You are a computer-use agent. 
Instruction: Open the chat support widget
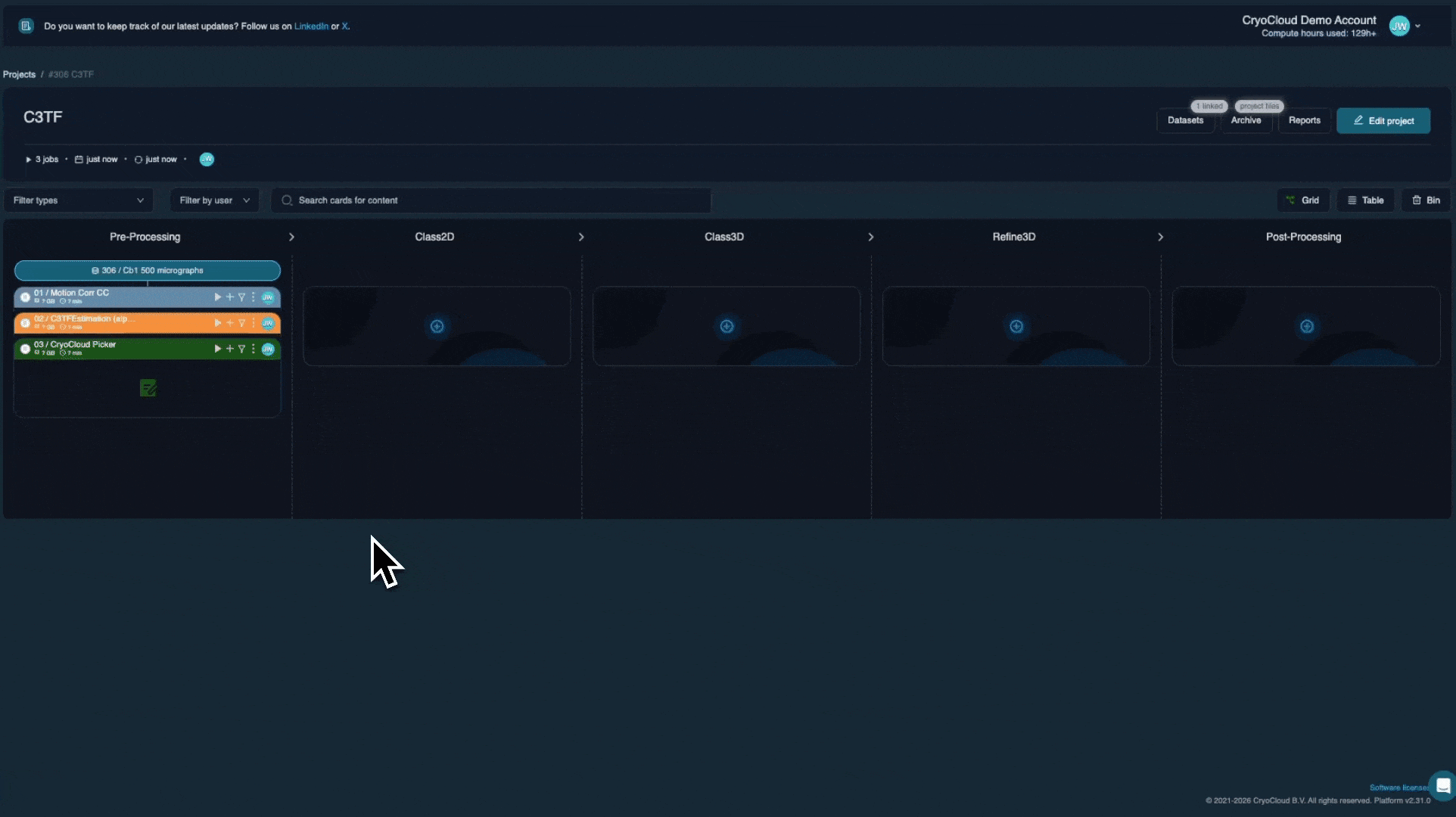coord(1442,786)
